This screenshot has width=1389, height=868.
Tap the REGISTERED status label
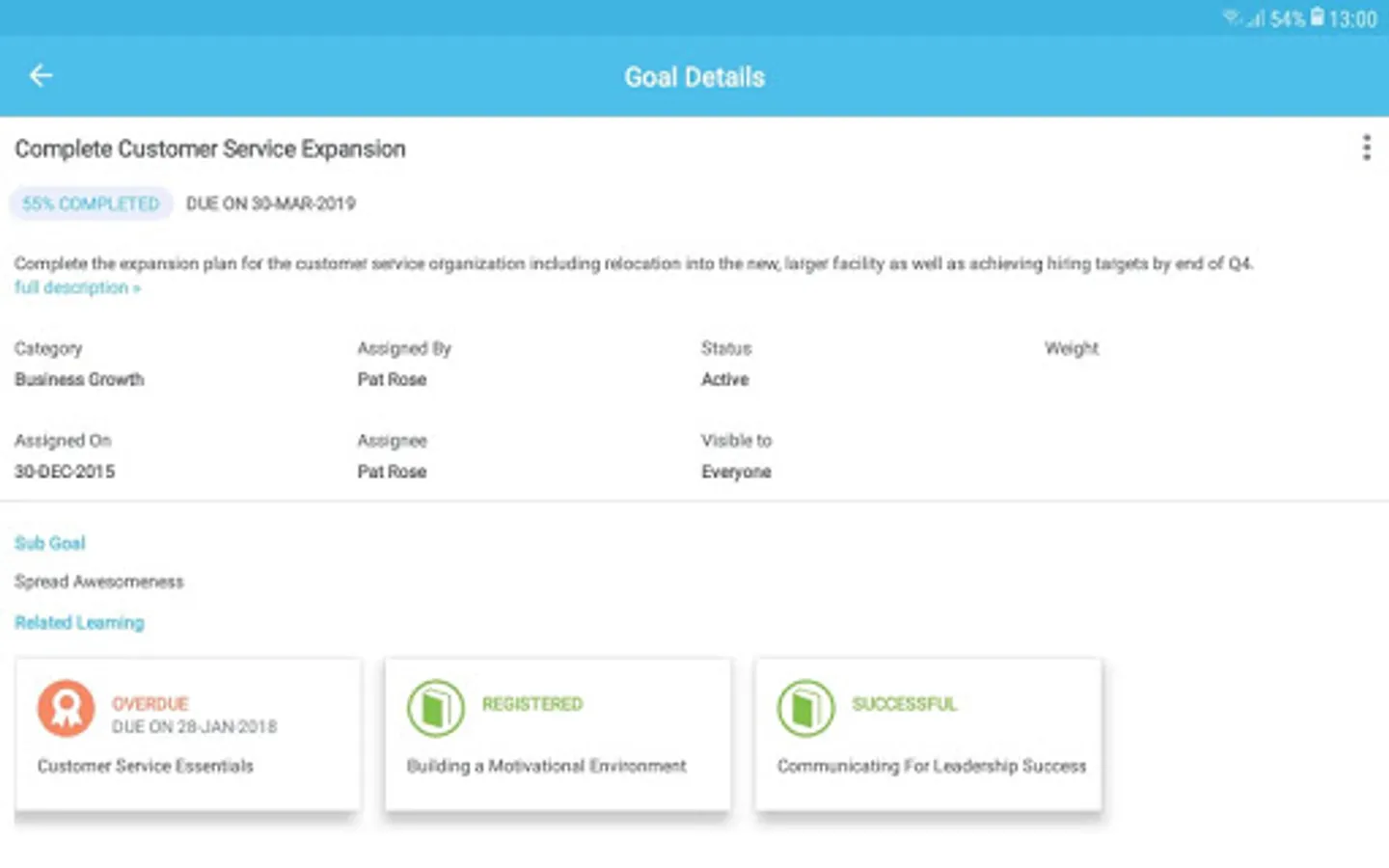(x=532, y=704)
